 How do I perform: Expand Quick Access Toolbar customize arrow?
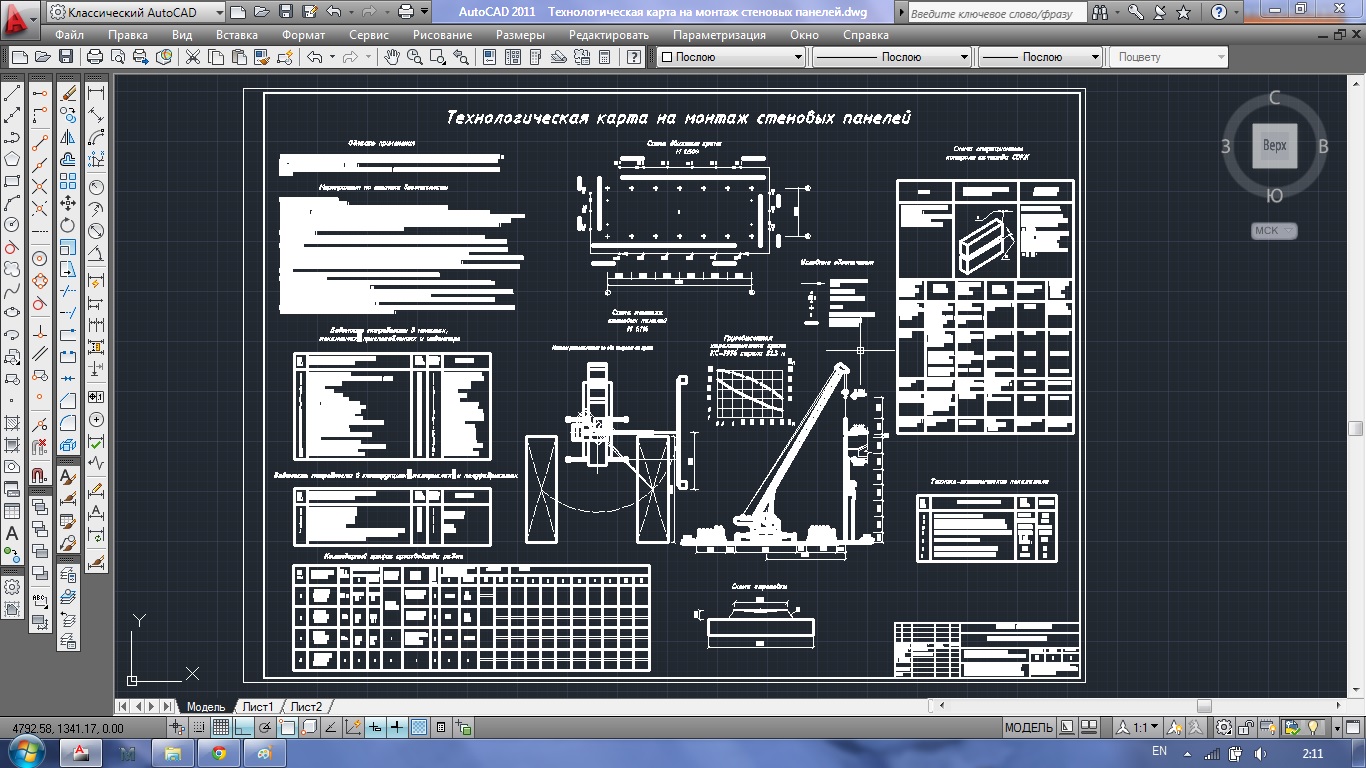(x=425, y=12)
